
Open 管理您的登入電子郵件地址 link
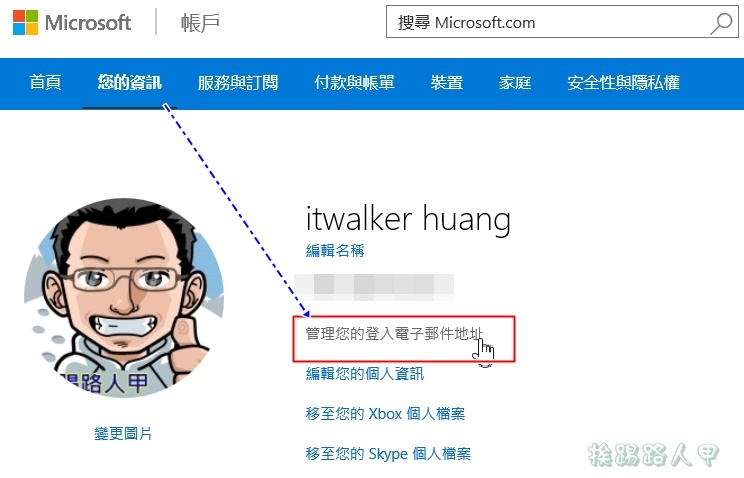click(x=394, y=334)
